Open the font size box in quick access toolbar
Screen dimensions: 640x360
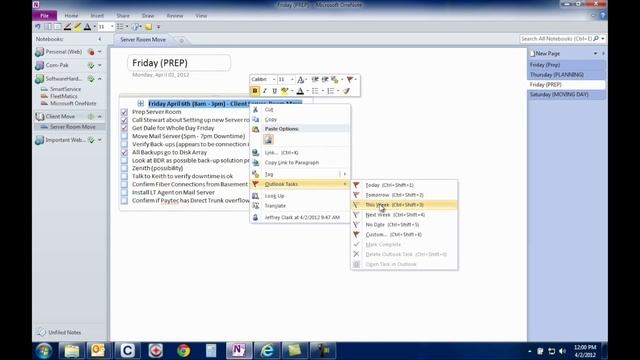point(105,27)
